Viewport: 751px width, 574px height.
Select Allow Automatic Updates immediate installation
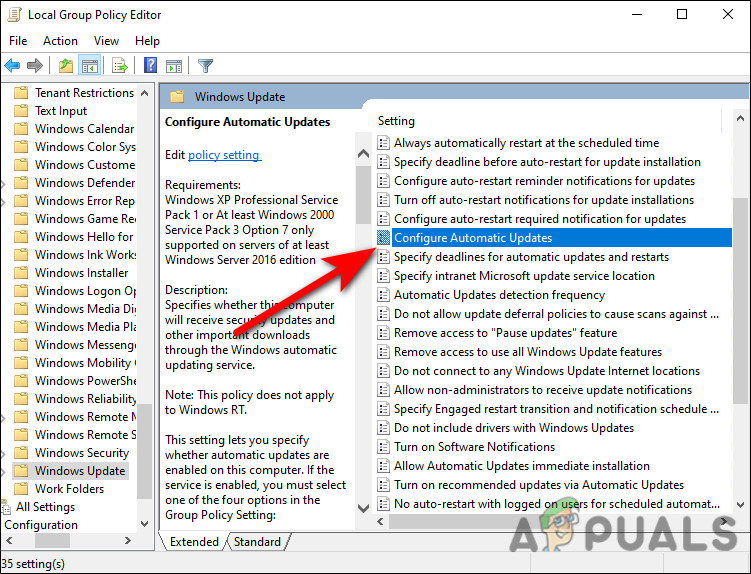tap(522, 466)
